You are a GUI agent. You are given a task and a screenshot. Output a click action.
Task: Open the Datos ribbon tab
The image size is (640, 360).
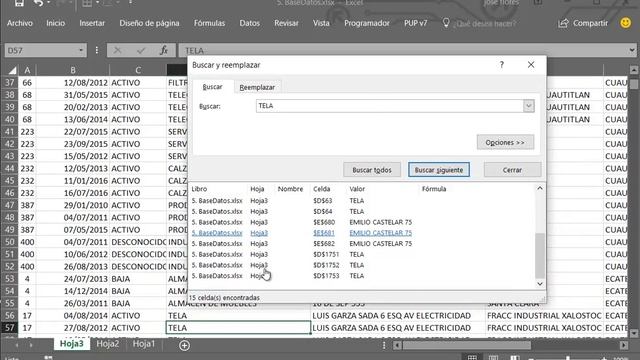point(249,23)
